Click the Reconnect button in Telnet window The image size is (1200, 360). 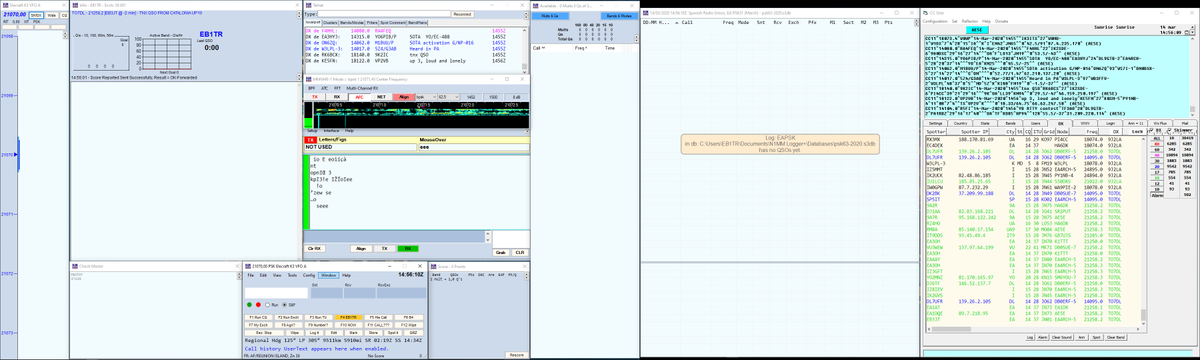click(462, 14)
